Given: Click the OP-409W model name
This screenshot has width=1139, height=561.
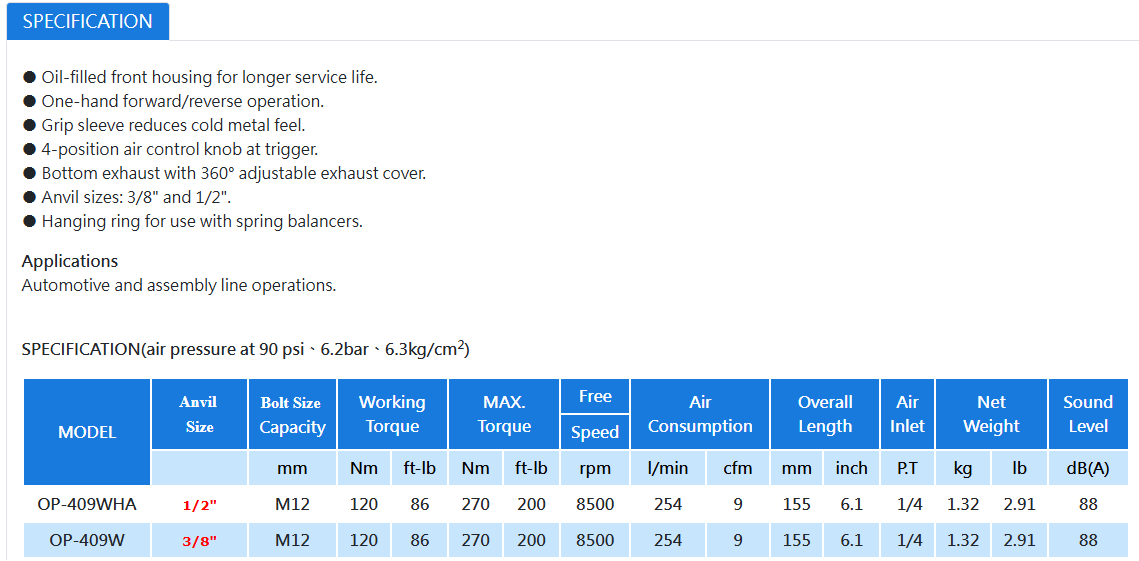Looking at the screenshot, I should tap(87, 541).
